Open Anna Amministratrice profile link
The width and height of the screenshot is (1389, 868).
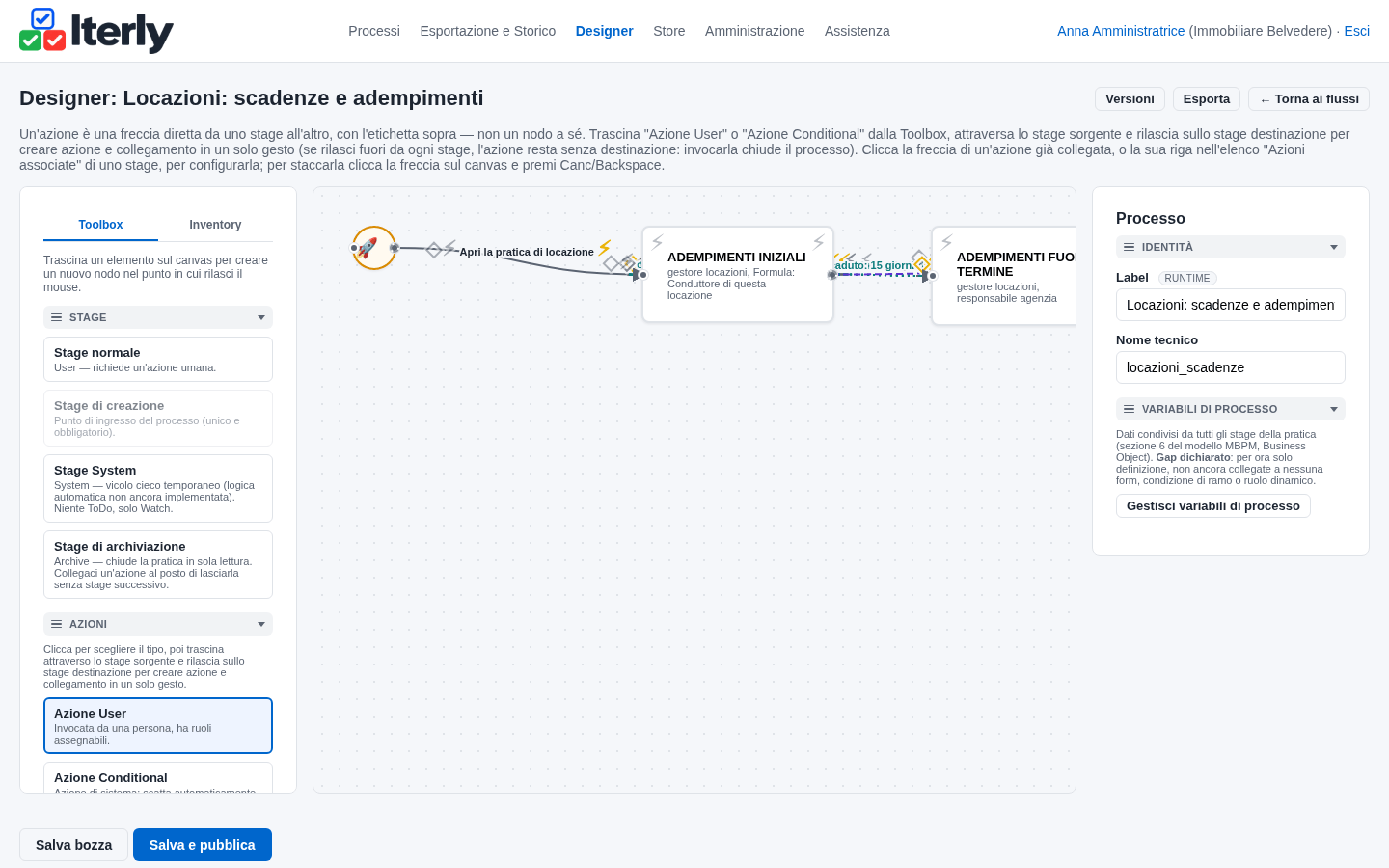pos(1121,31)
